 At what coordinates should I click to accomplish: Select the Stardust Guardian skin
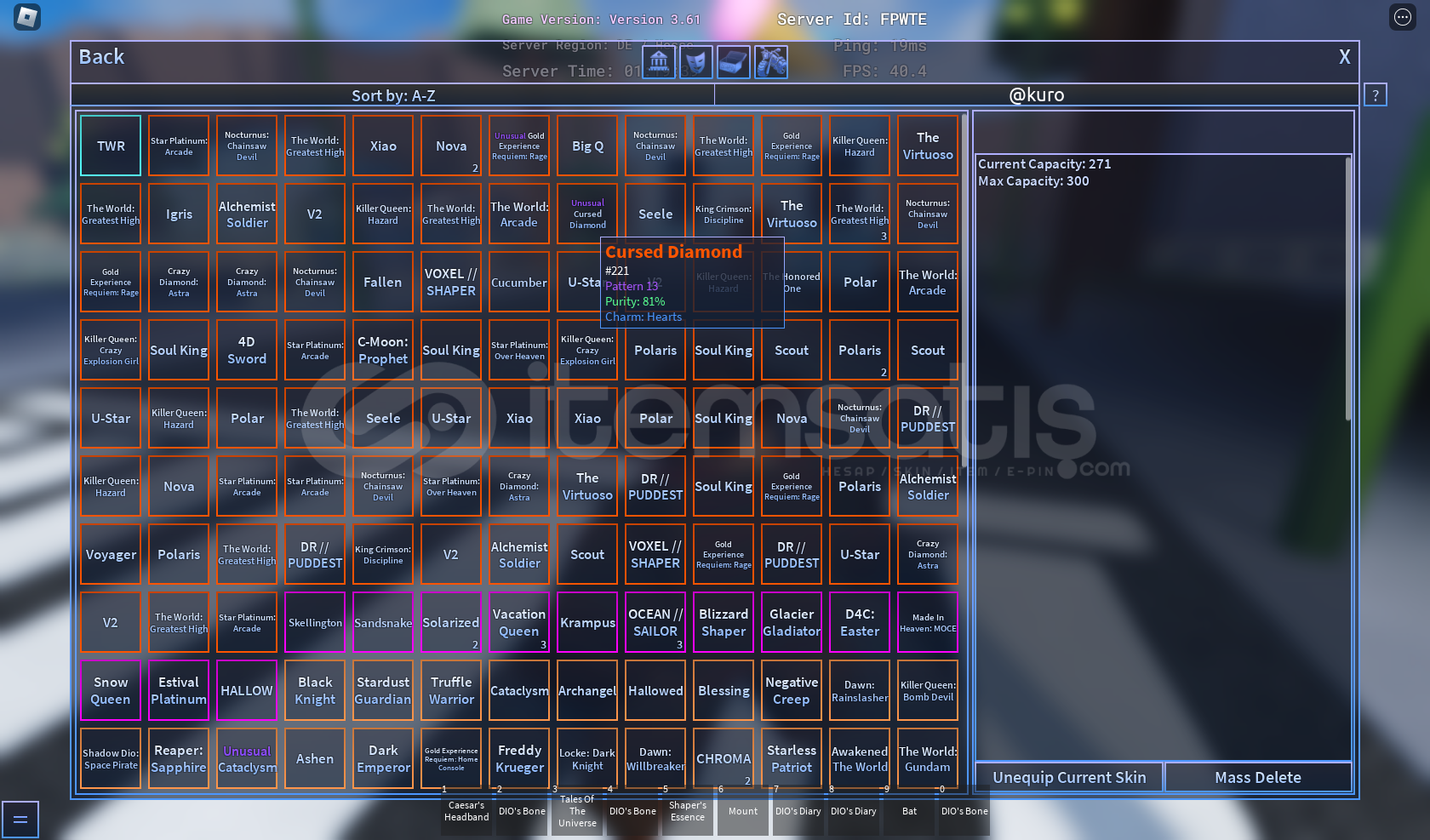pyautogui.click(x=383, y=690)
